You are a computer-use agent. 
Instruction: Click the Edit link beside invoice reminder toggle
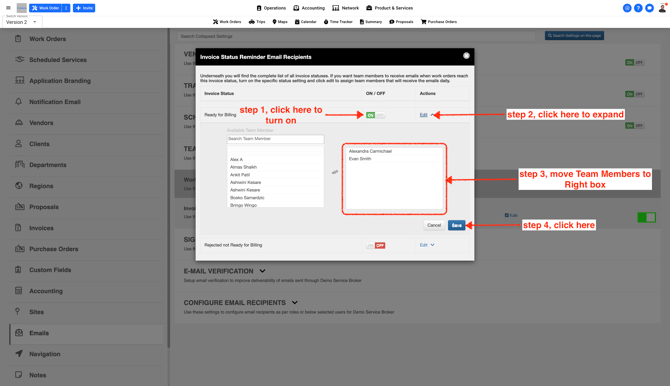tap(511, 215)
